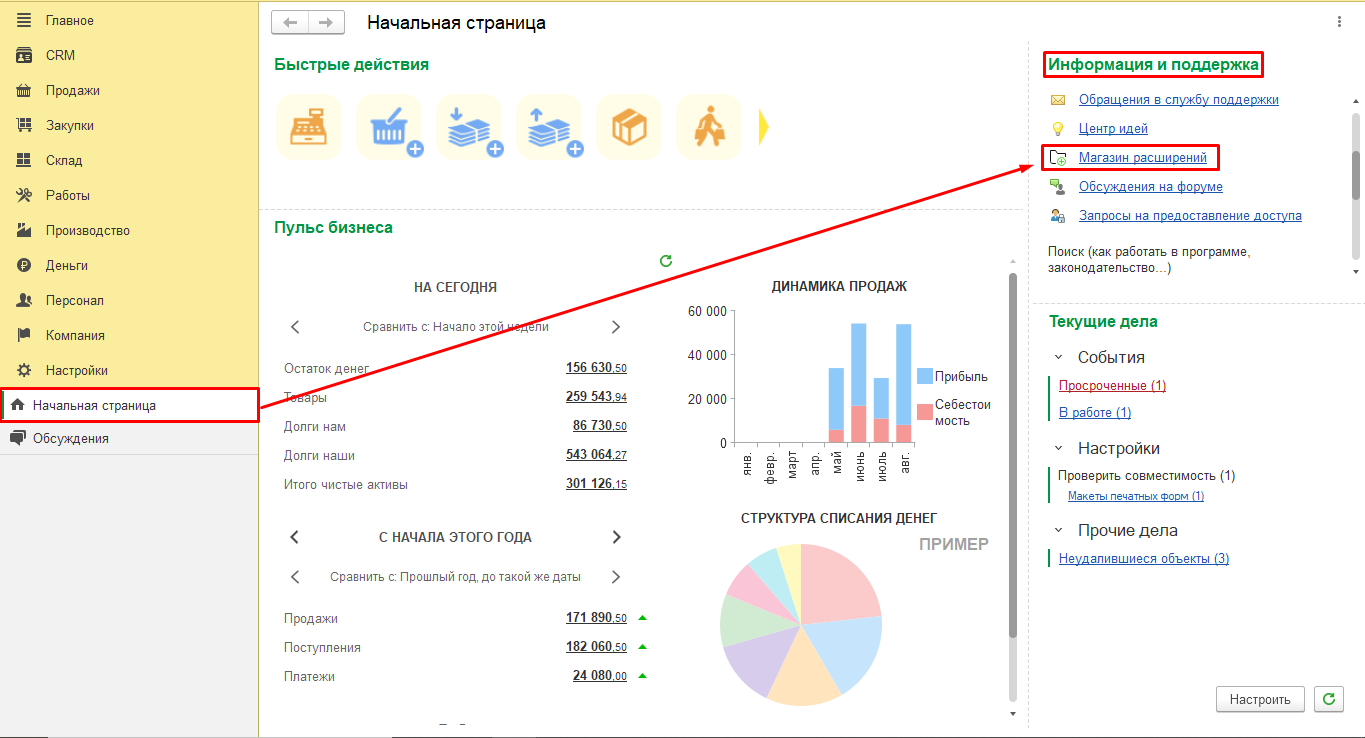The width and height of the screenshot is (1365, 738).
Task: Click the blue Прибыль legend swatch
Action: point(924,376)
